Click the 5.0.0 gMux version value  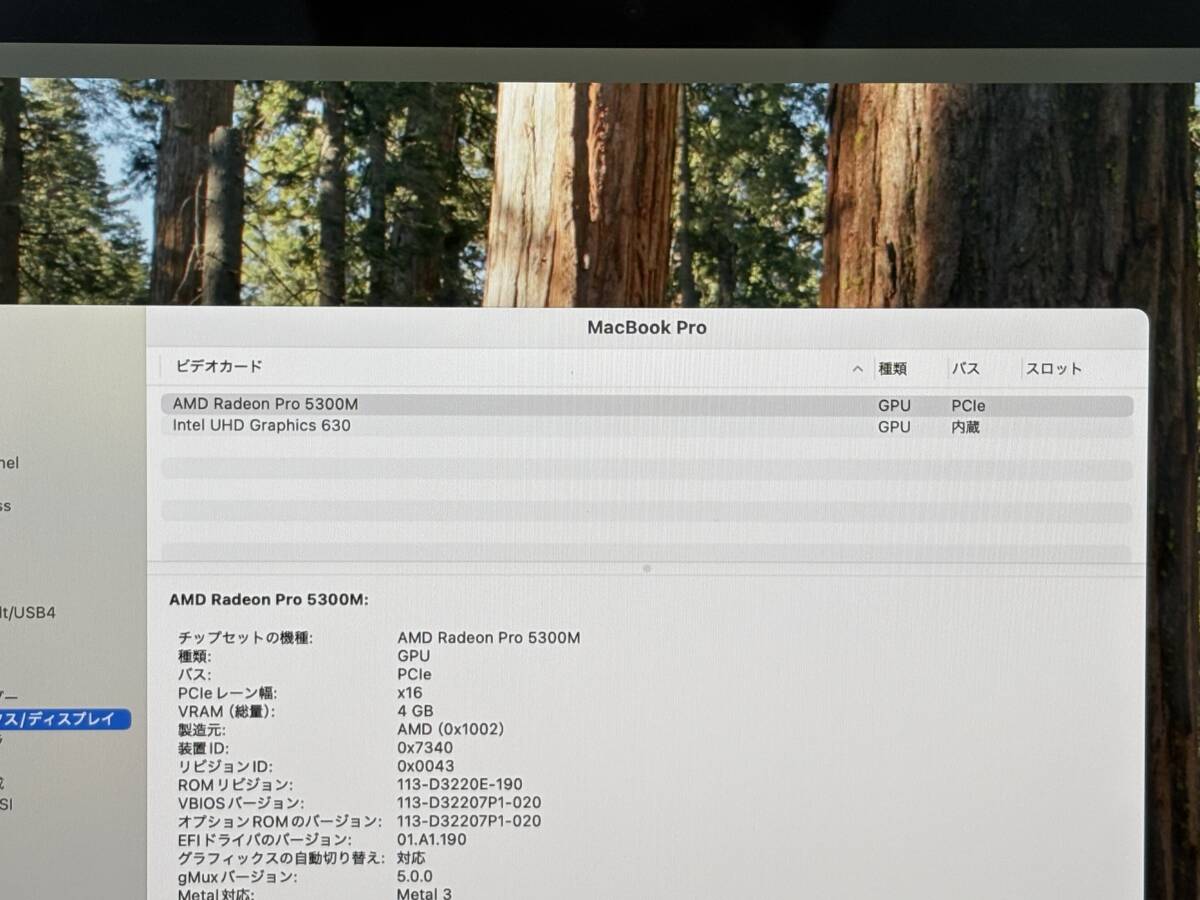pyautogui.click(x=416, y=877)
